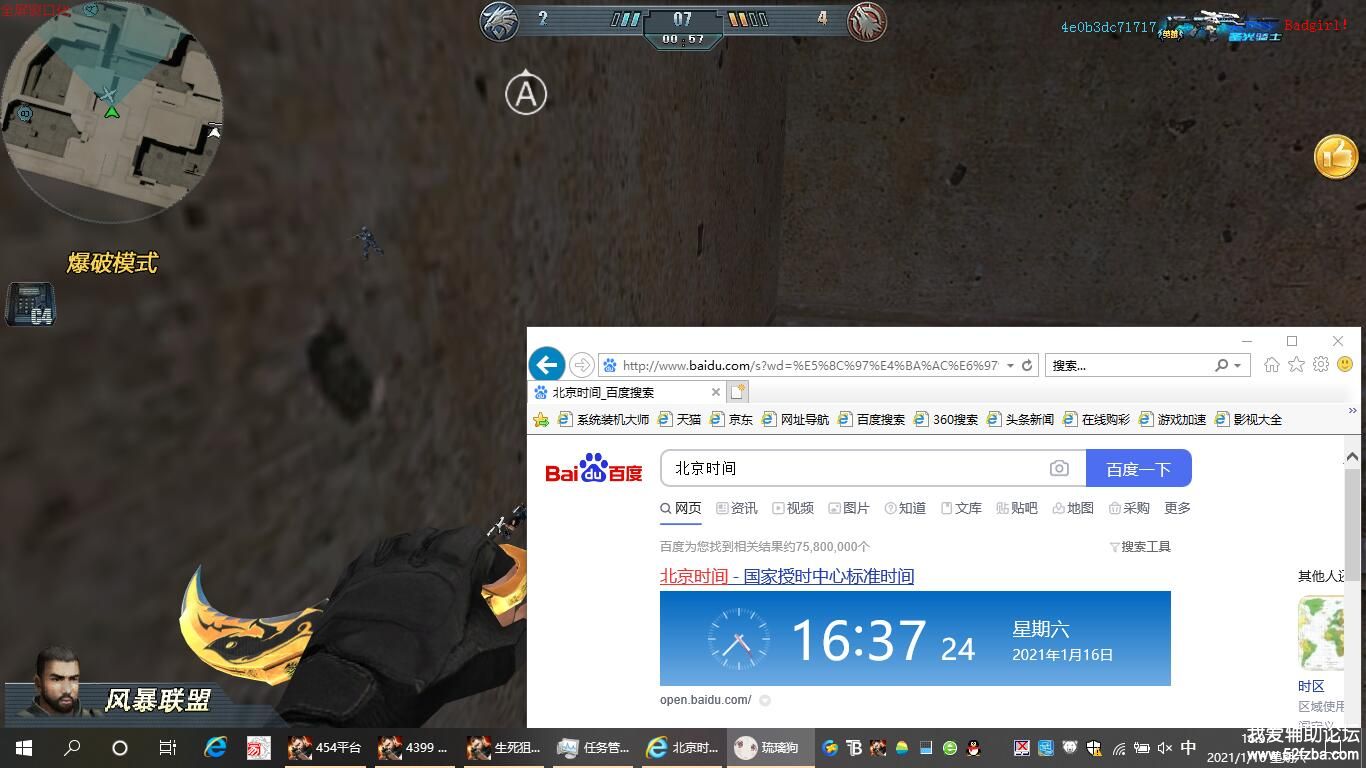Open 更多 search categories
Screen dimensions: 1366x768
1177,508
